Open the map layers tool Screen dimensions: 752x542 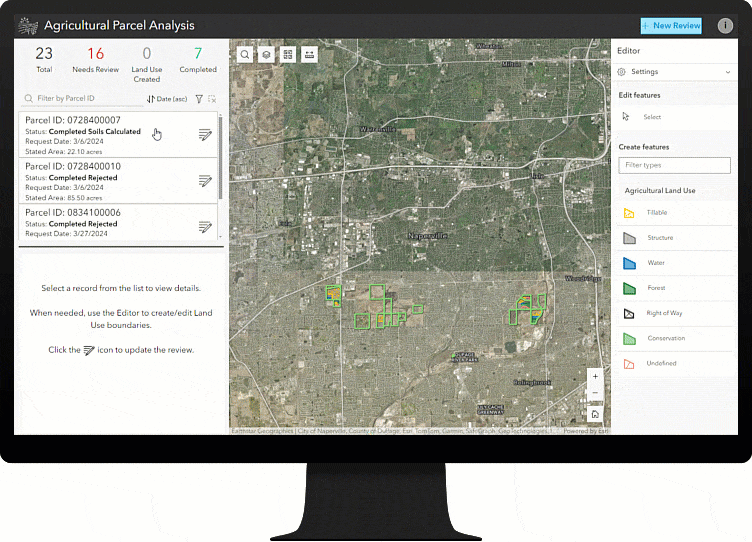[x=266, y=55]
